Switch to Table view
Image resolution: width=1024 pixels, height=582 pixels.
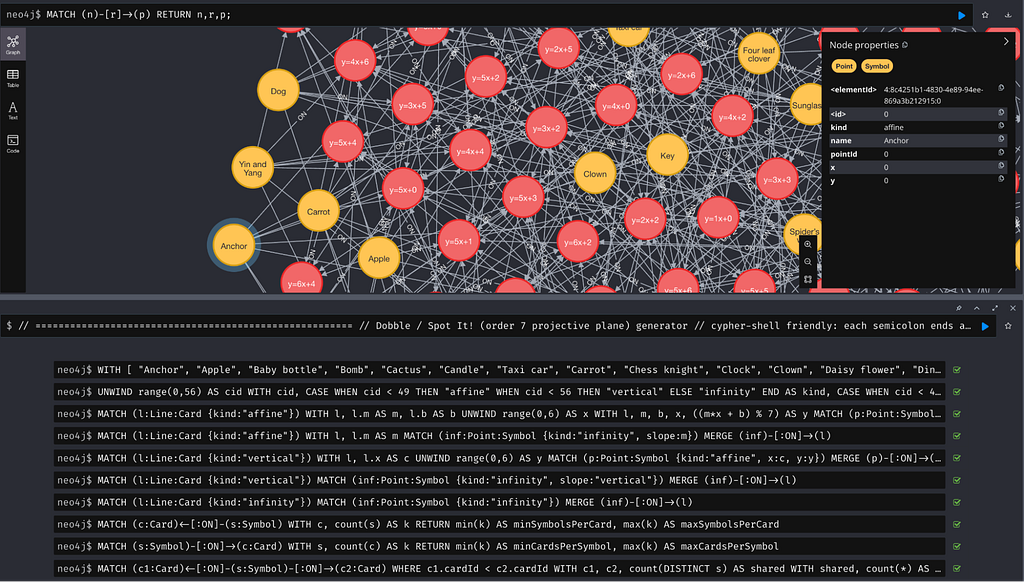point(13,78)
